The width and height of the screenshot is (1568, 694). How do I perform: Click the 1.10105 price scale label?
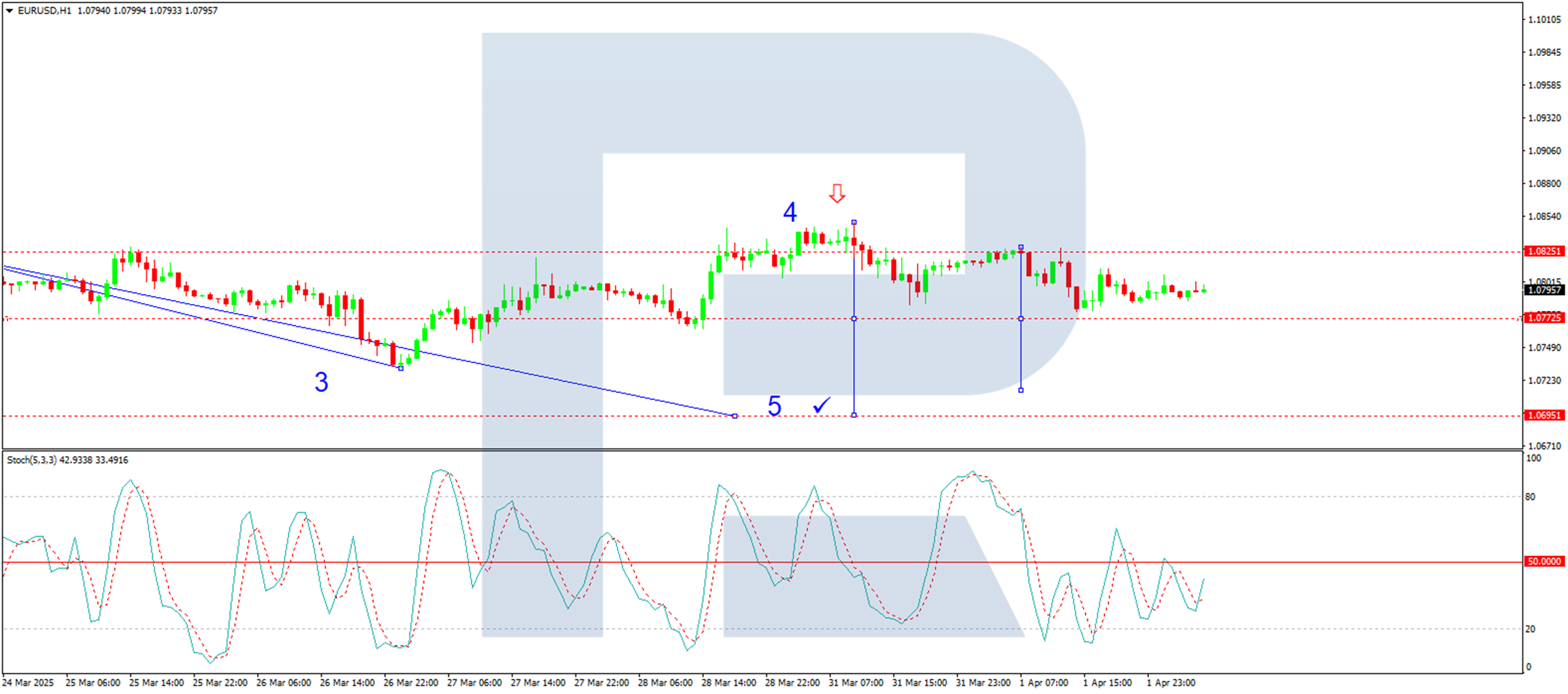tap(1544, 20)
